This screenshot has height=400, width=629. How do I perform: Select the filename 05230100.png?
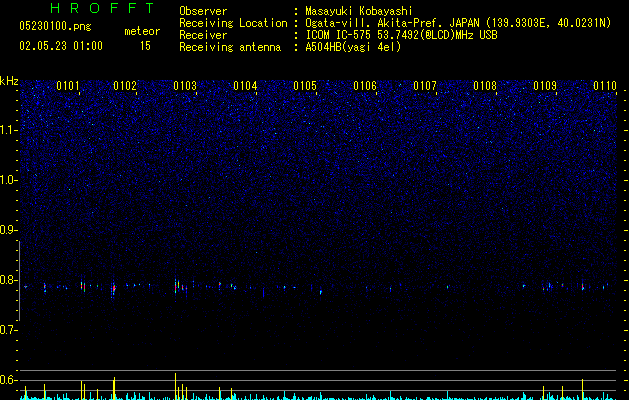click(55, 26)
